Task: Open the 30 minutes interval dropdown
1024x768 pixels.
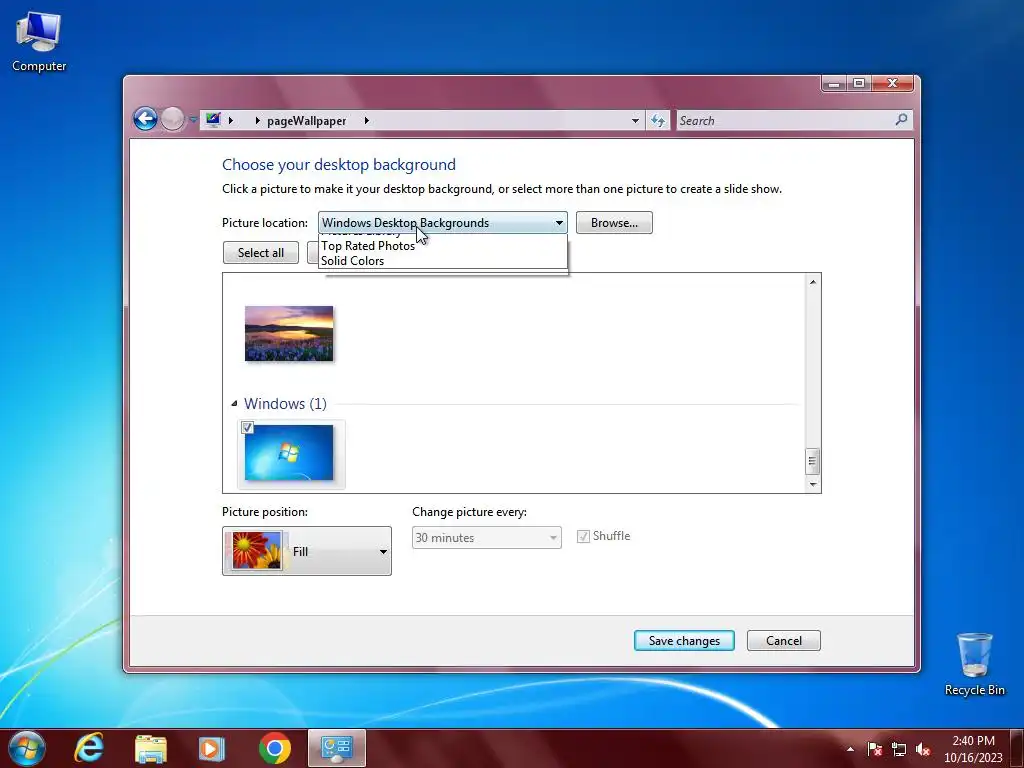Action: (x=487, y=537)
